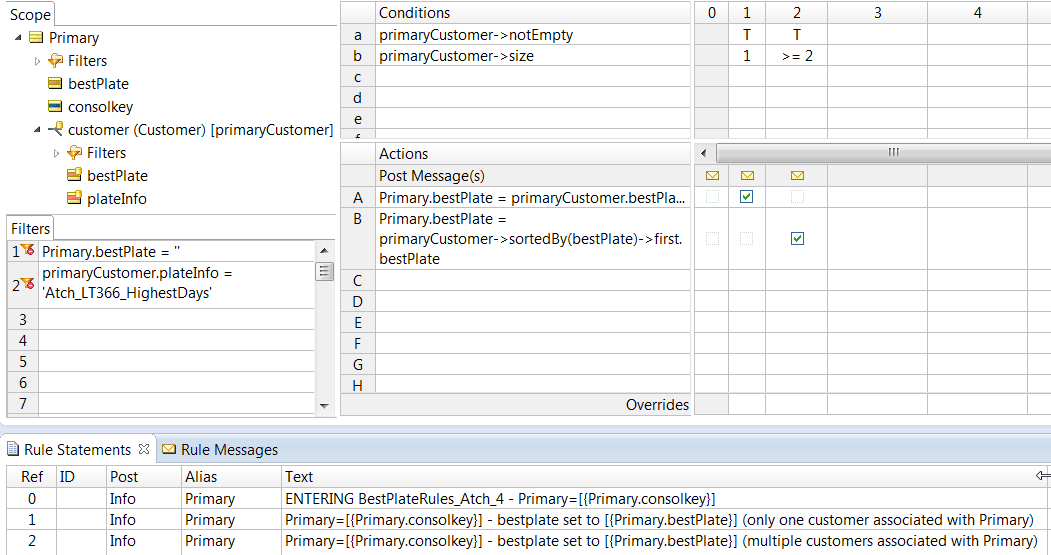Click the Post Message envelope in column 1
The image size is (1051, 555).
[747, 176]
